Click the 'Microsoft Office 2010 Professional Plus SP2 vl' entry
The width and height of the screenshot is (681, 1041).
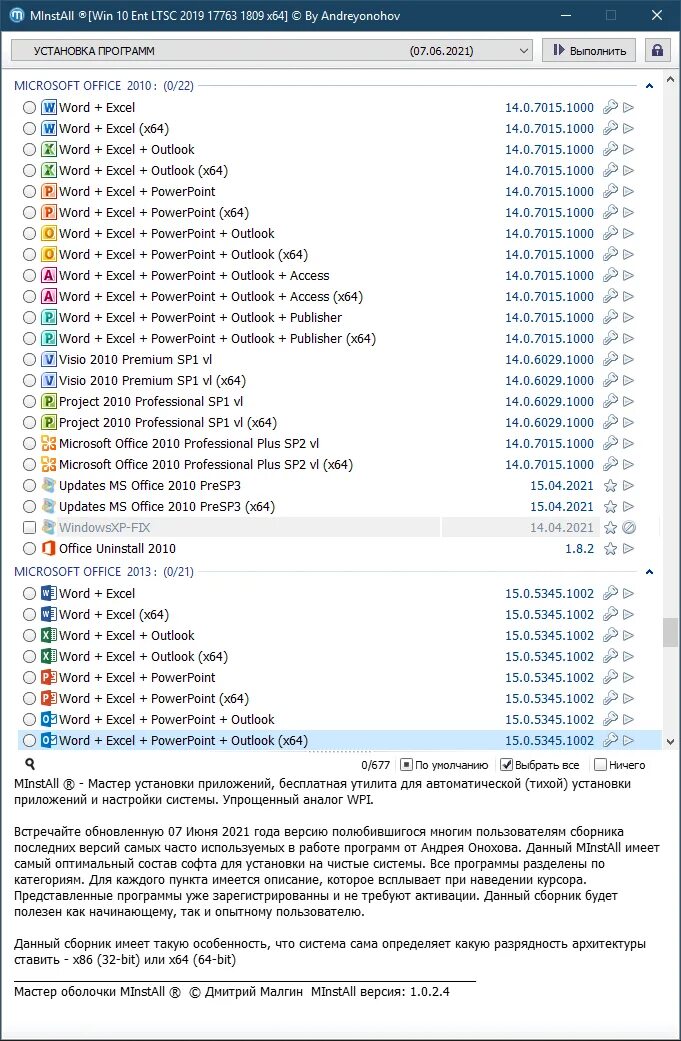[189, 443]
